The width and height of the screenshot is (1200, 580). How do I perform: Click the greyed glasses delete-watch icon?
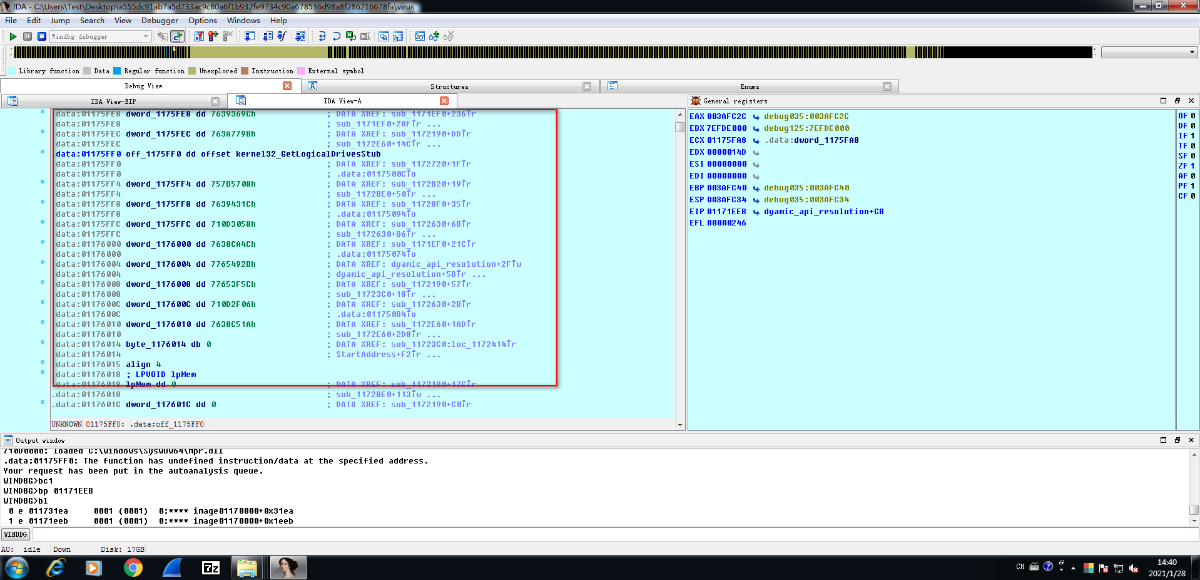point(449,36)
